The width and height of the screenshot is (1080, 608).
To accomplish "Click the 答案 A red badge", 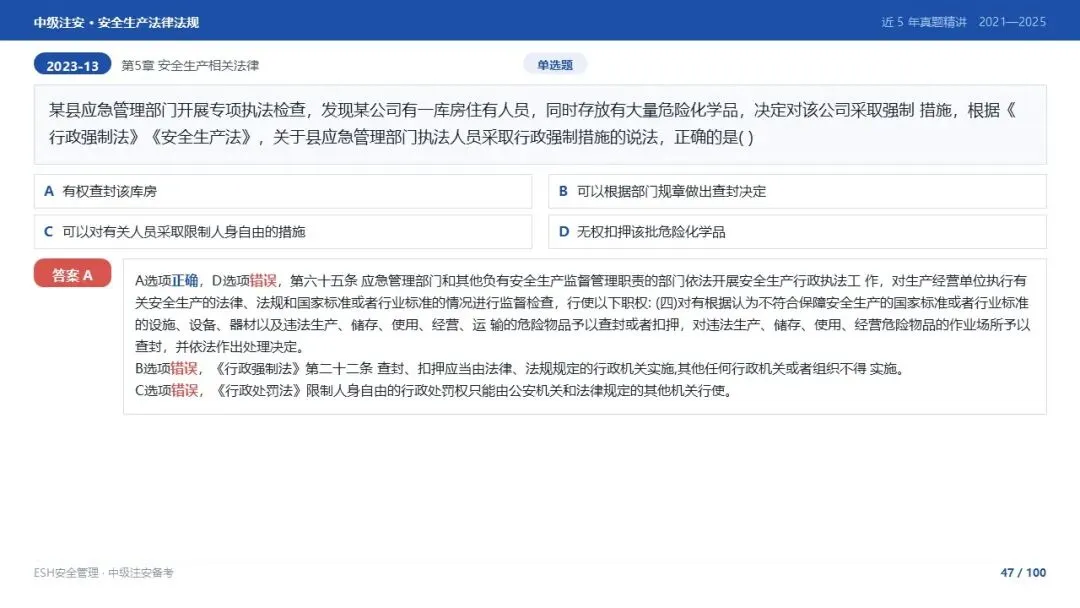I will pyautogui.click(x=72, y=274).
